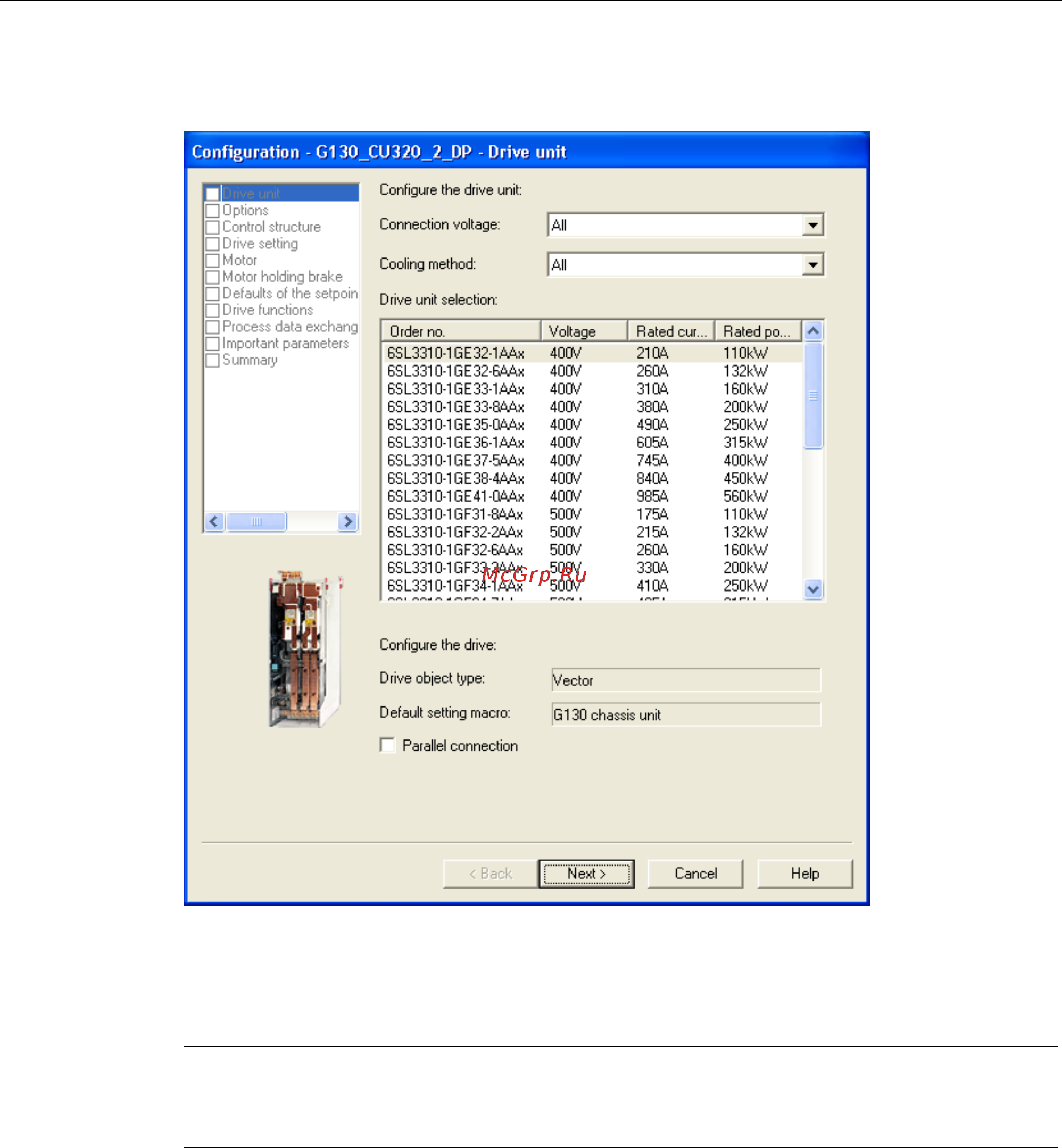
Task: Click the Cancel button
Action: pyautogui.click(x=695, y=874)
